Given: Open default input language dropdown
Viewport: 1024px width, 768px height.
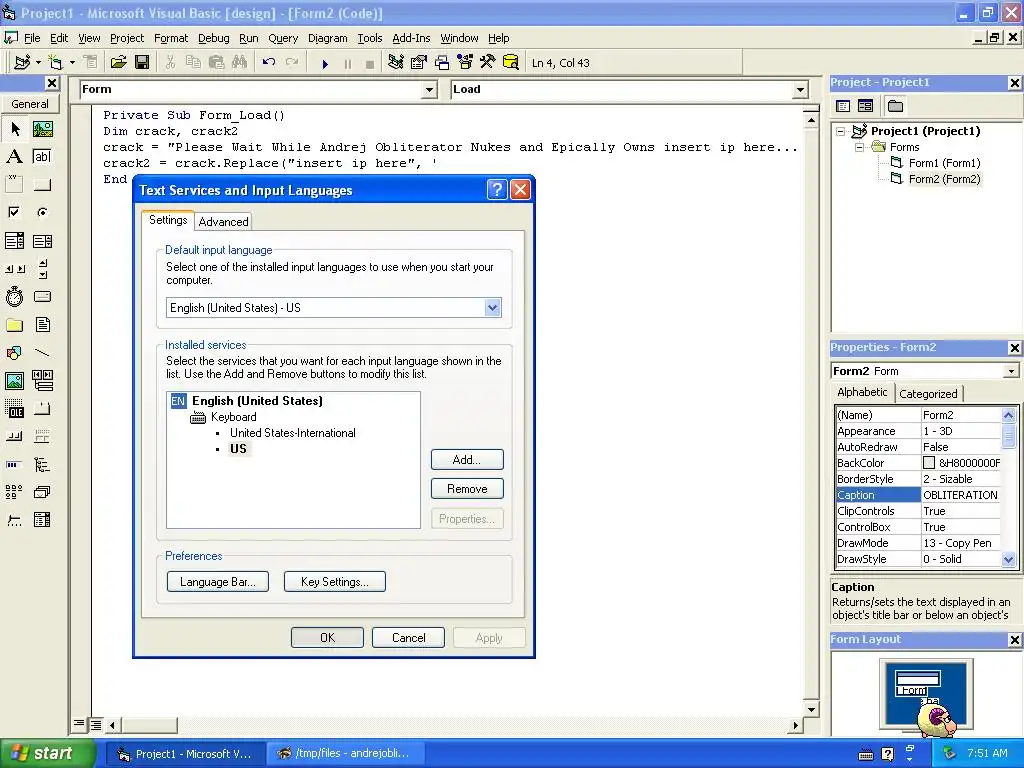Looking at the screenshot, I should (492, 308).
